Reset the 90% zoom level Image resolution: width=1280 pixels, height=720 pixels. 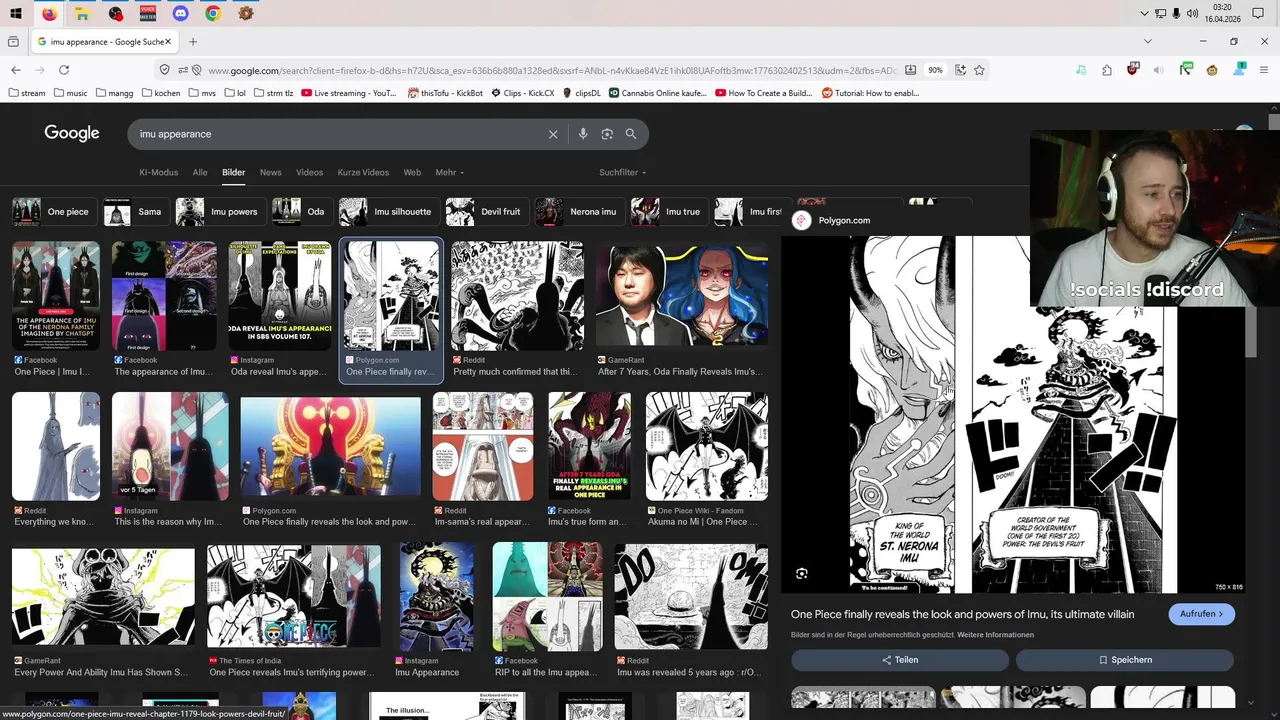935,70
